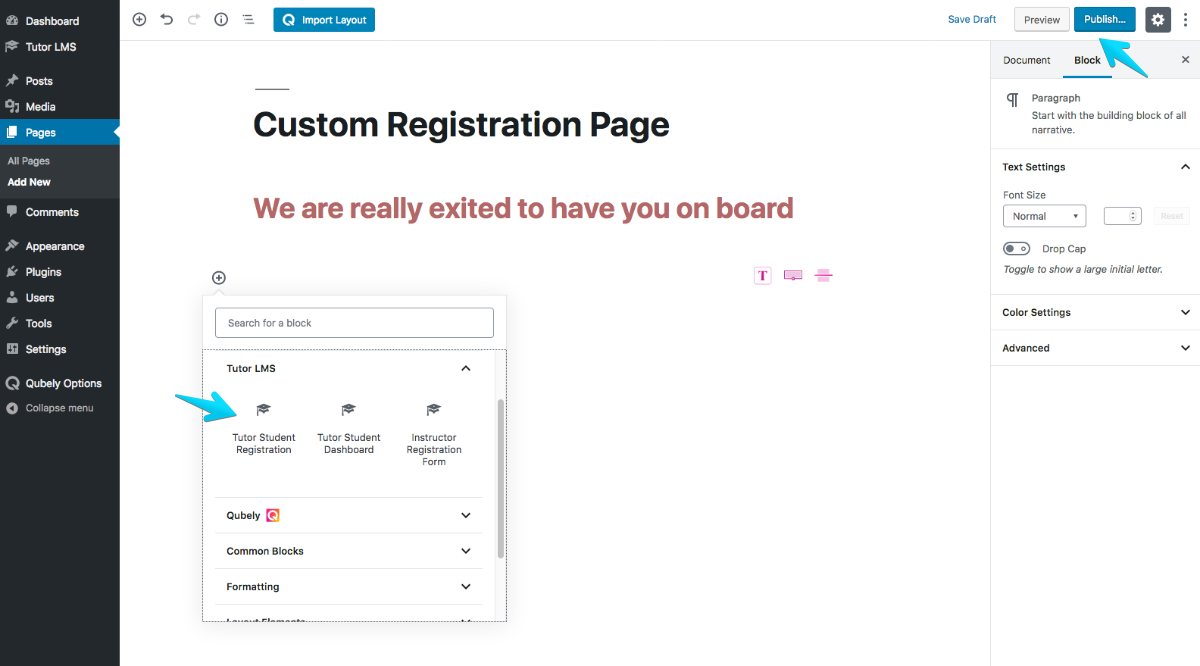The height and width of the screenshot is (666, 1200).
Task: Toggle the Drop Cap switch
Action: [1016, 248]
